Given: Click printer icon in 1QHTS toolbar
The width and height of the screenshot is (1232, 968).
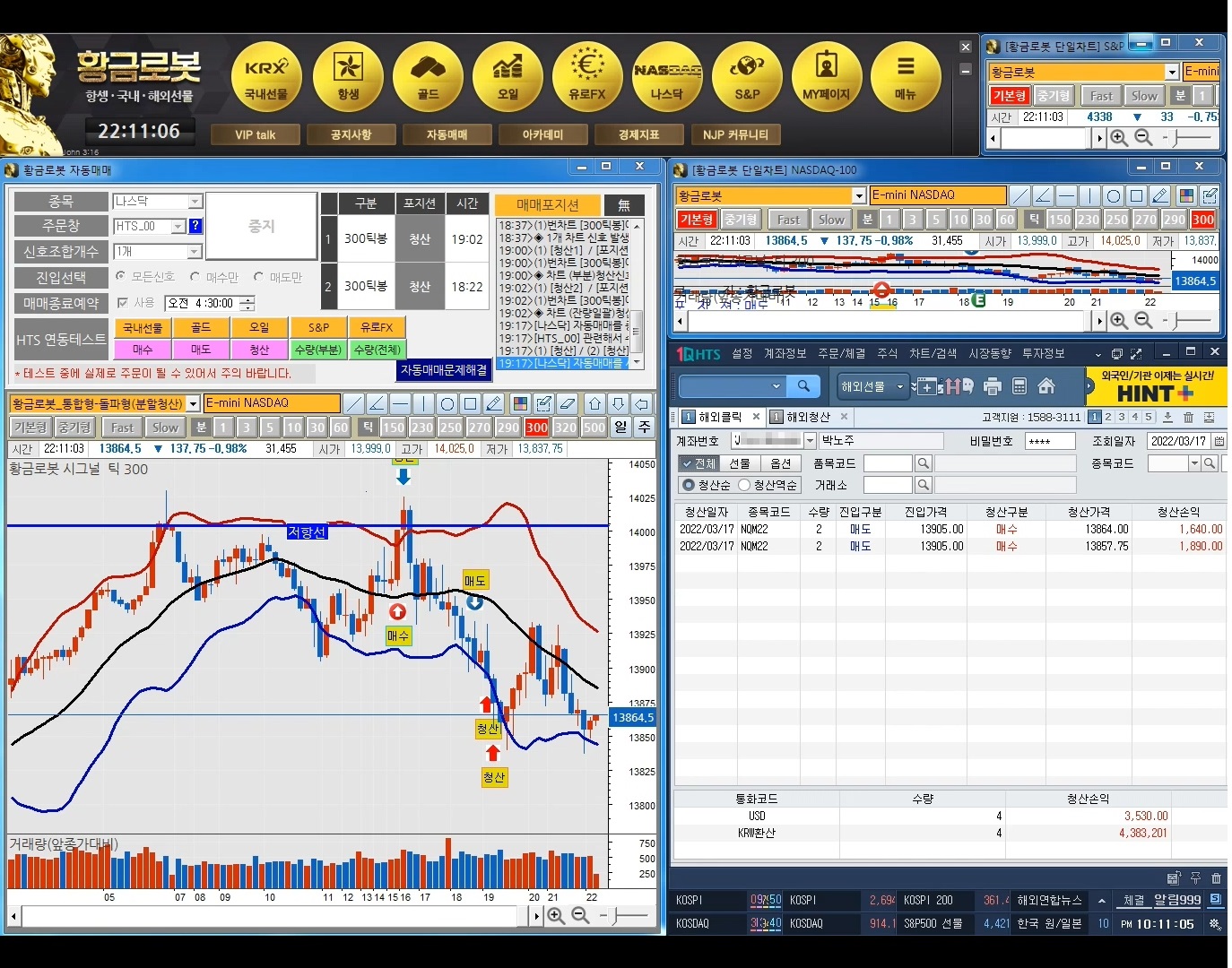Looking at the screenshot, I should [992, 386].
